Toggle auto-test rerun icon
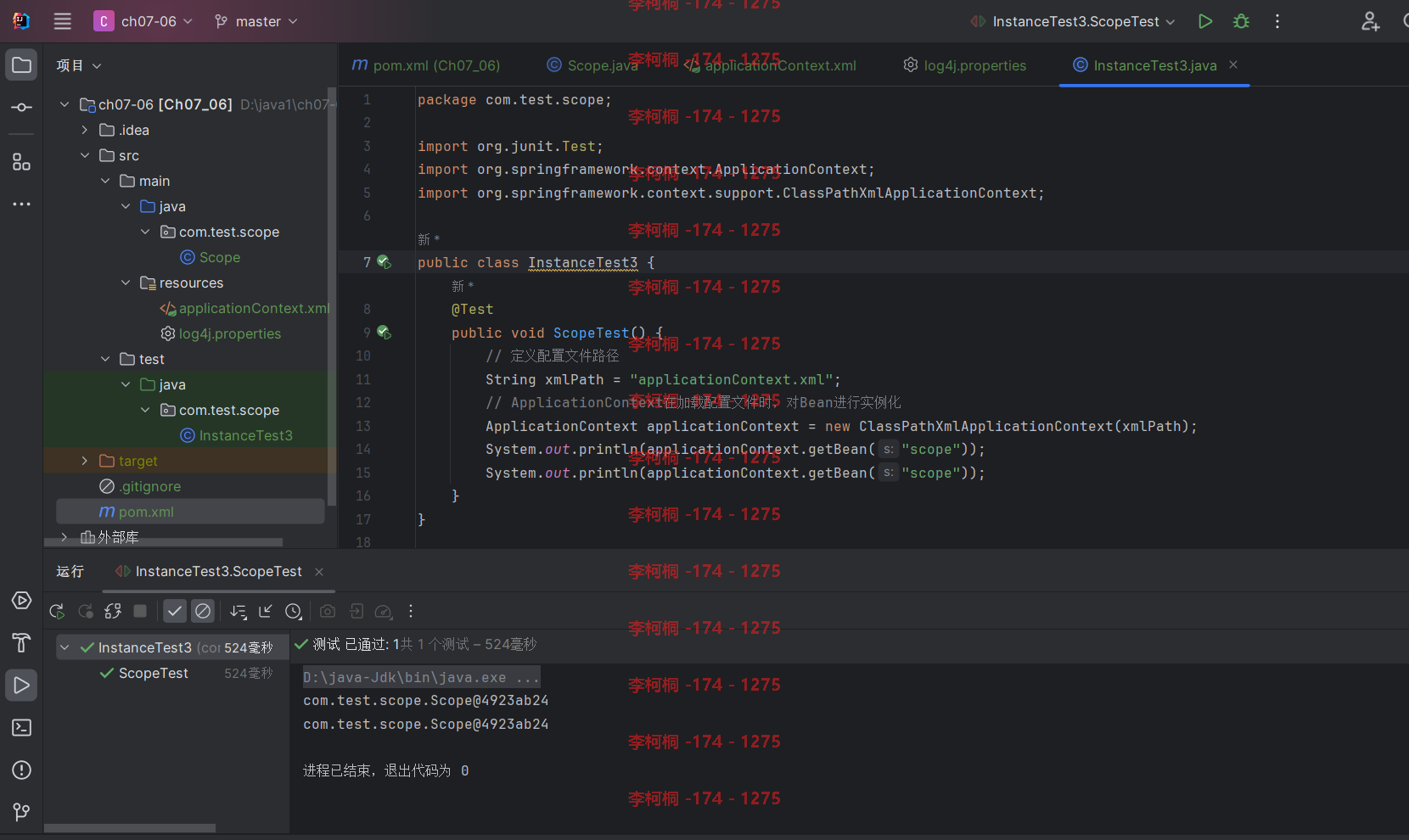 [x=113, y=611]
